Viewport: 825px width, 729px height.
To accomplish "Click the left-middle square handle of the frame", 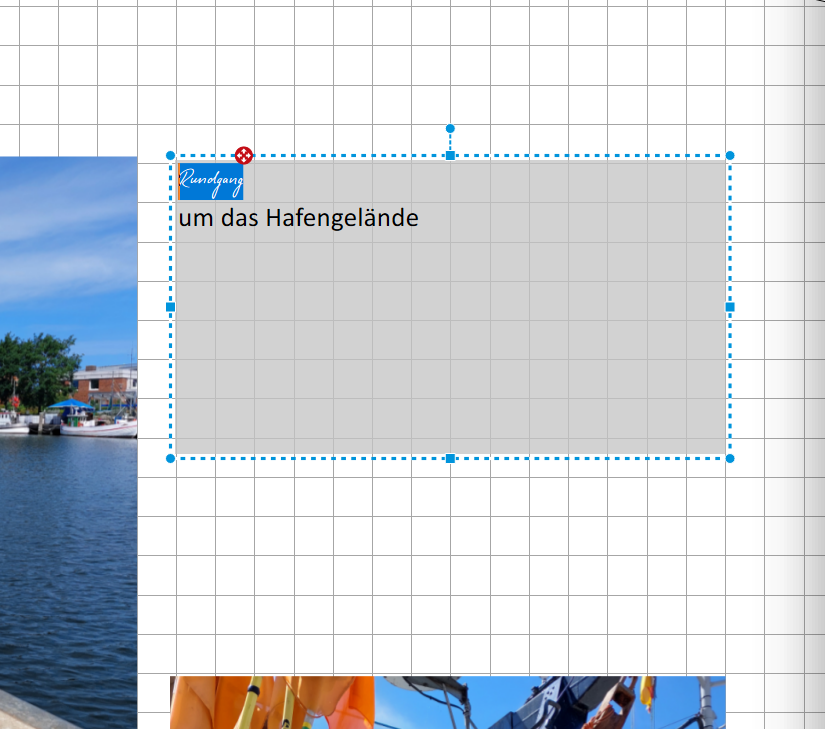I will pos(170,307).
